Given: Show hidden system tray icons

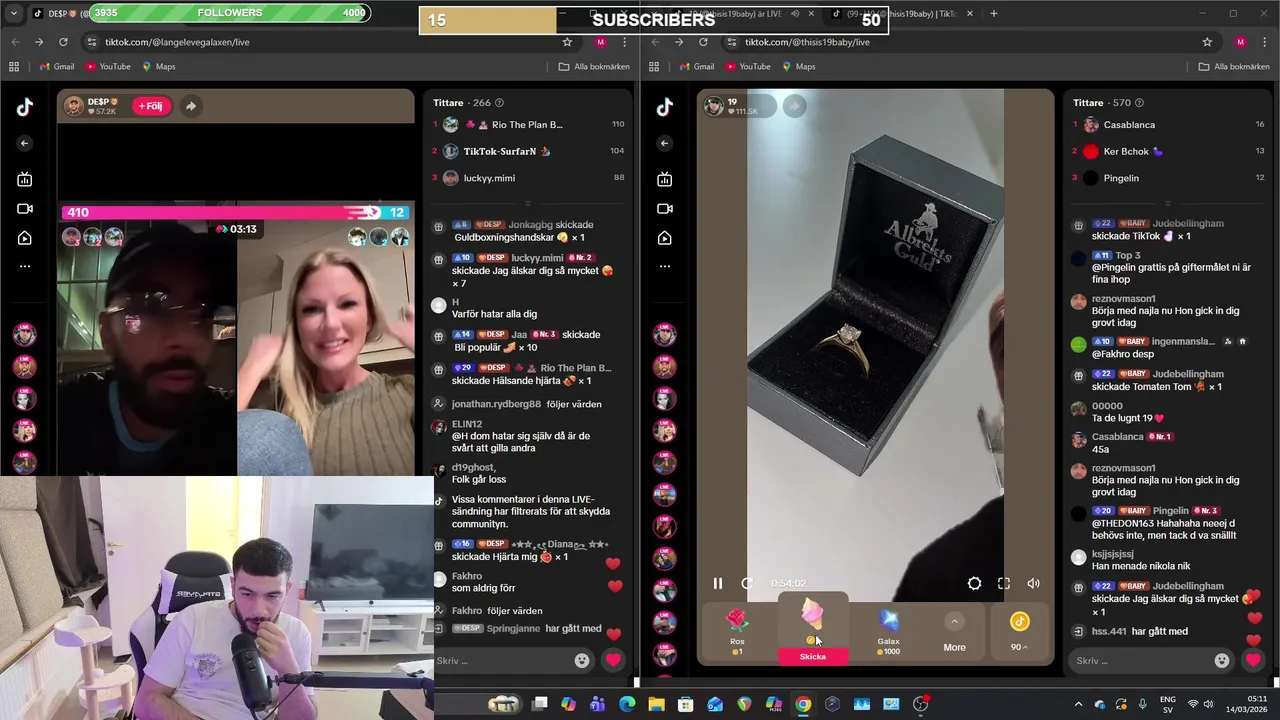Looking at the screenshot, I should pyautogui.click(x=1078, y=704).
